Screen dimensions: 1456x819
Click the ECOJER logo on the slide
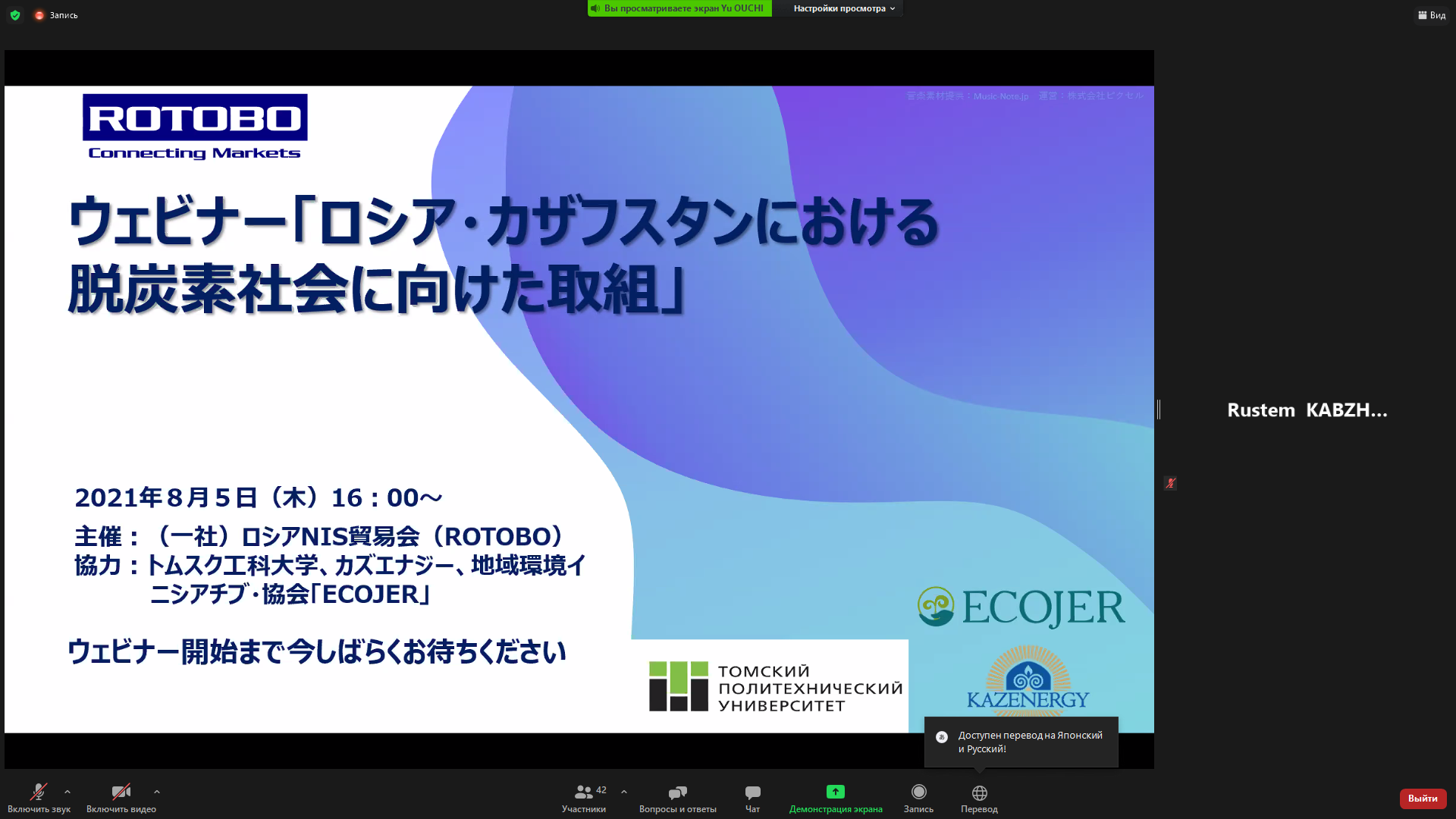pos(1021,607)
